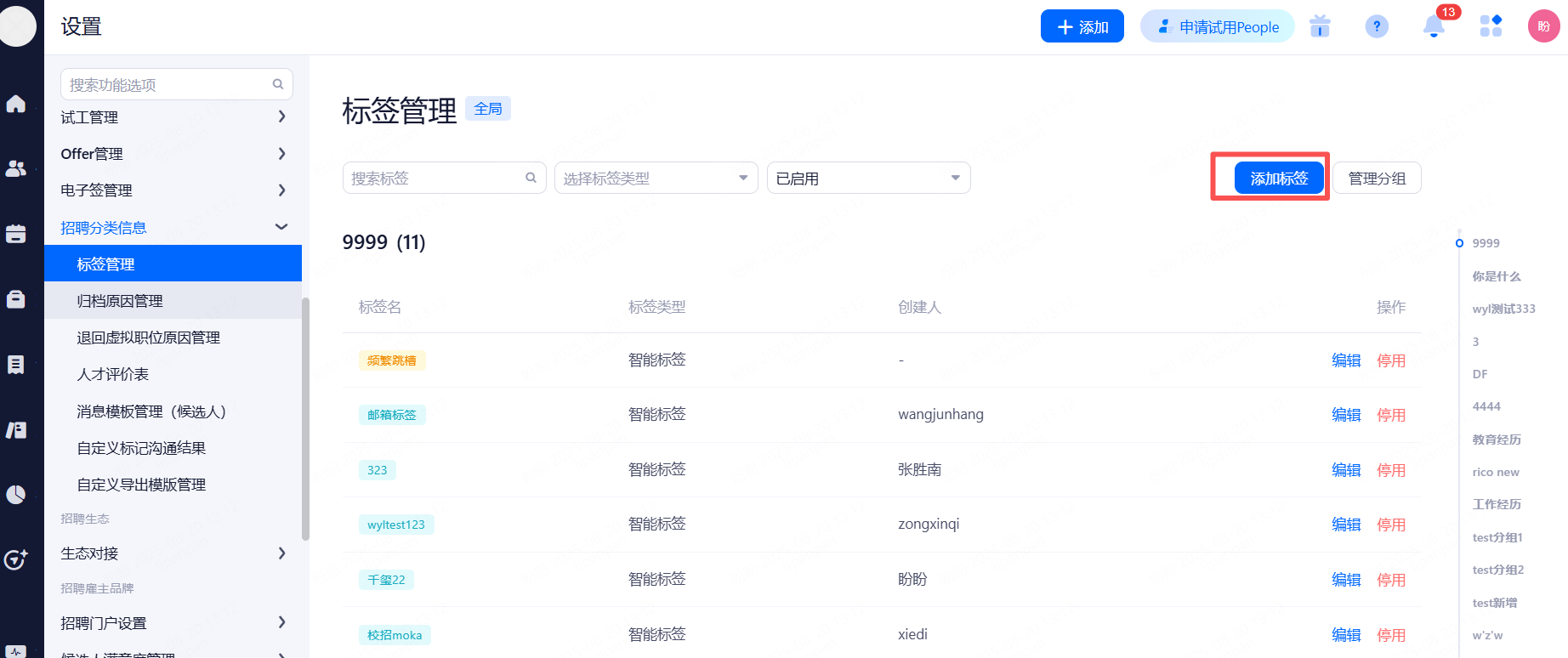This screenshot has width=1568, height=658.
Task: Open the 已启用 status dropdown
Action: [868, 179]
